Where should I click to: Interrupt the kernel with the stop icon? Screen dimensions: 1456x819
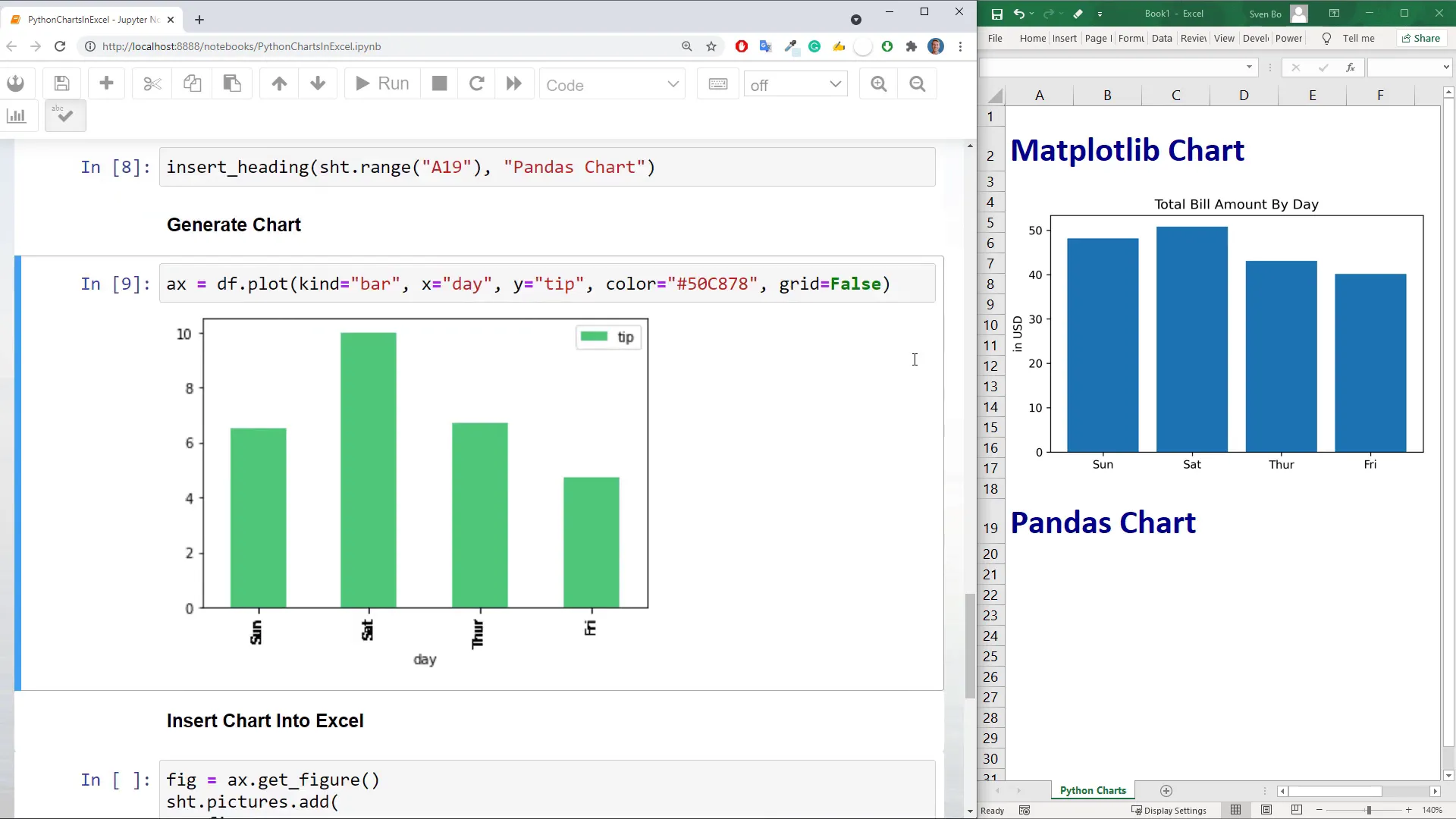[x=439, y=84]
